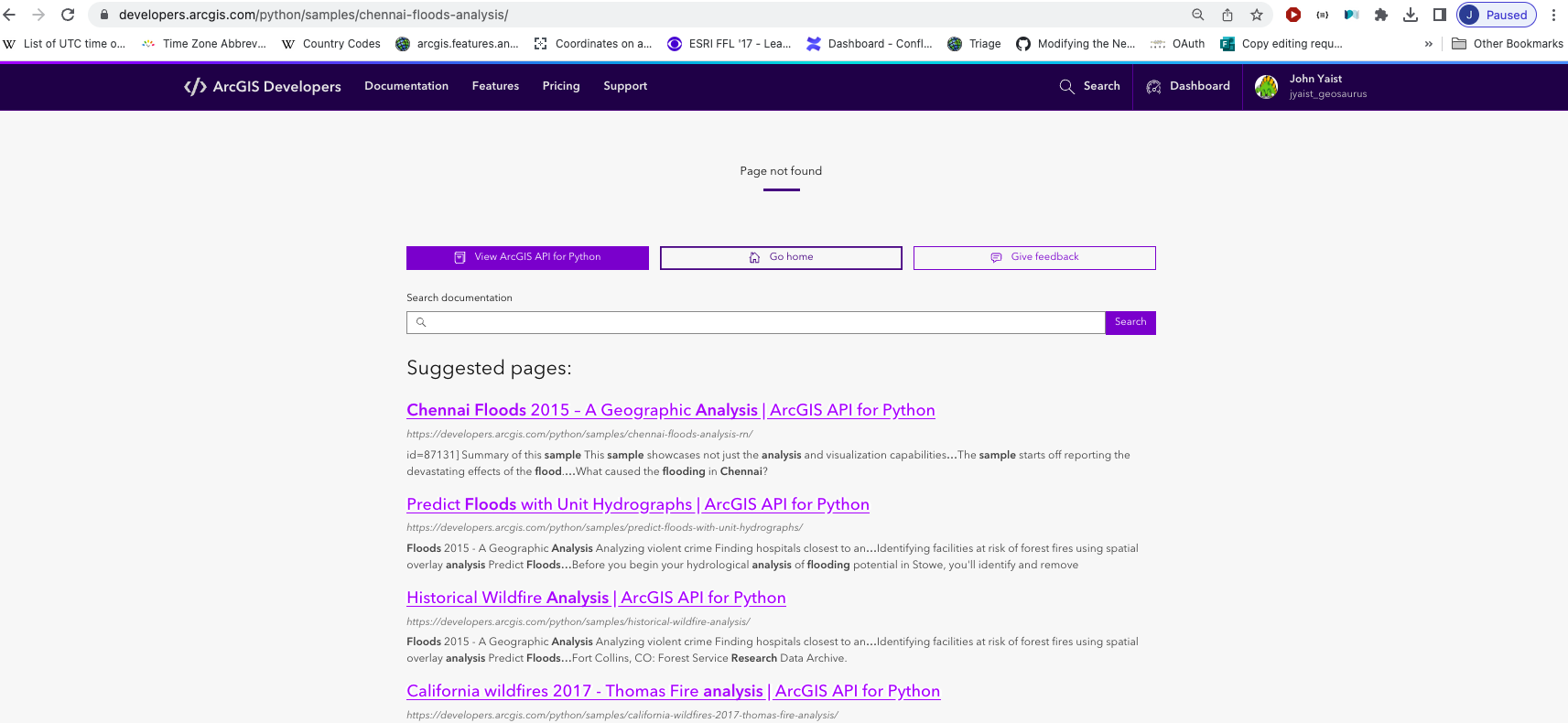Open the Pricing menu item
Screen dimensions: 1568x723
[x=561, y=86]
